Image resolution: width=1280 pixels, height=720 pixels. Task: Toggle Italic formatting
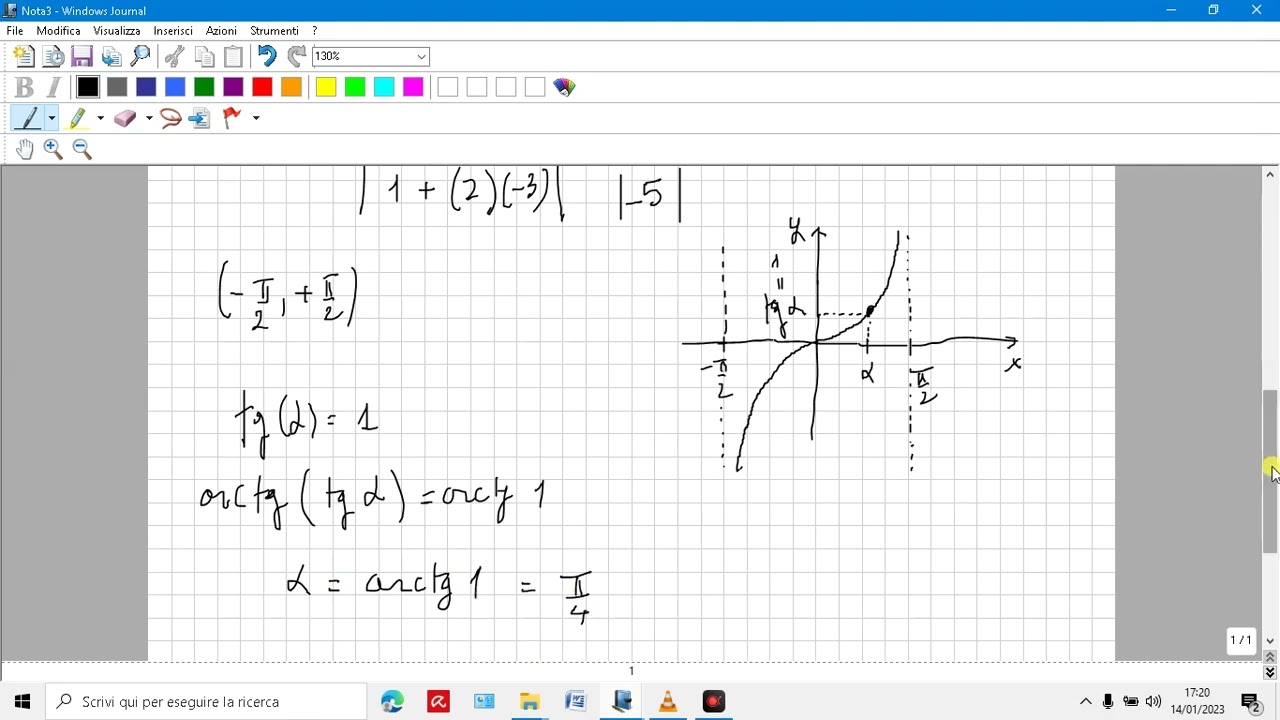tap(54, 87)
